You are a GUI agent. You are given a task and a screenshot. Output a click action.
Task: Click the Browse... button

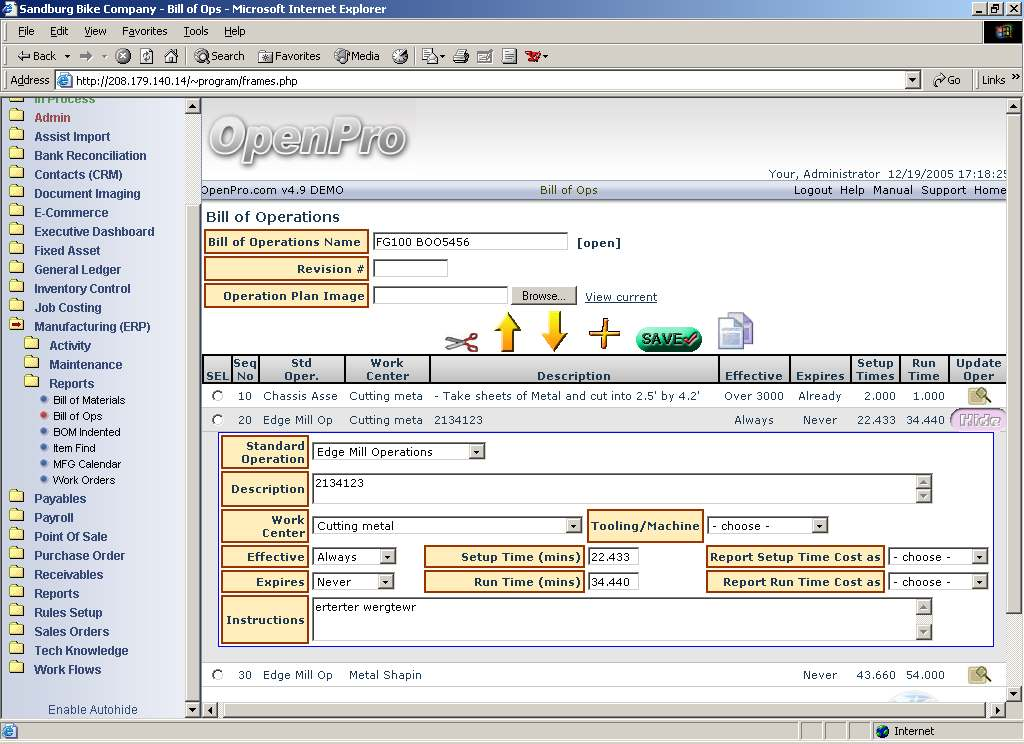pos(543,296)
